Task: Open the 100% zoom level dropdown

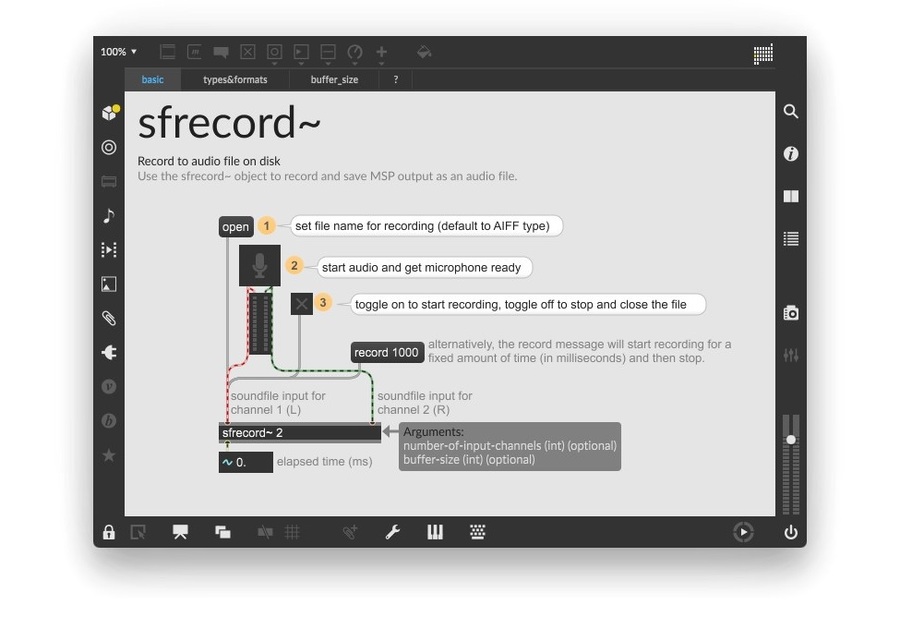Action: [x=119, y=52]
